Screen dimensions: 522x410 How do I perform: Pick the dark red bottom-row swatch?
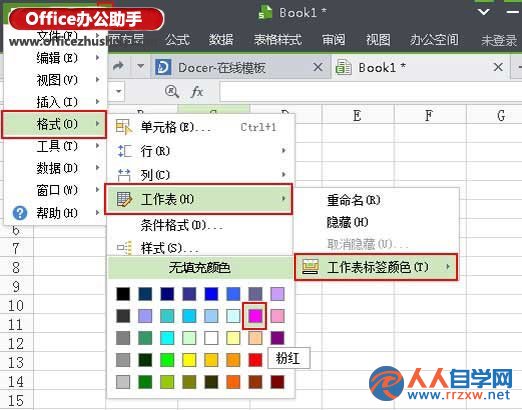pos(277,382)
